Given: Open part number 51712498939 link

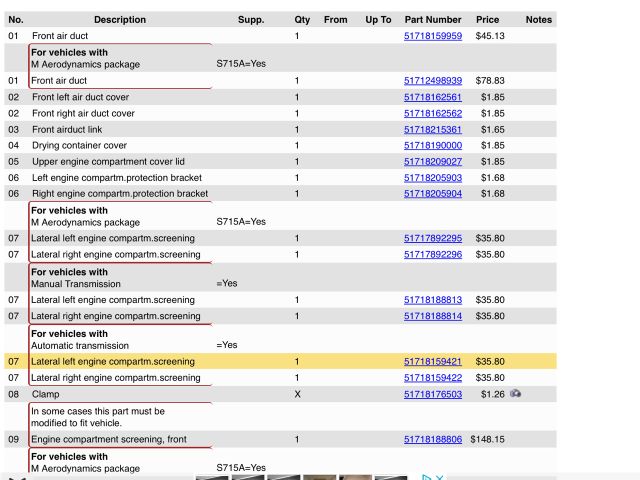Looking at the screenshot, I should click(432, 80).
